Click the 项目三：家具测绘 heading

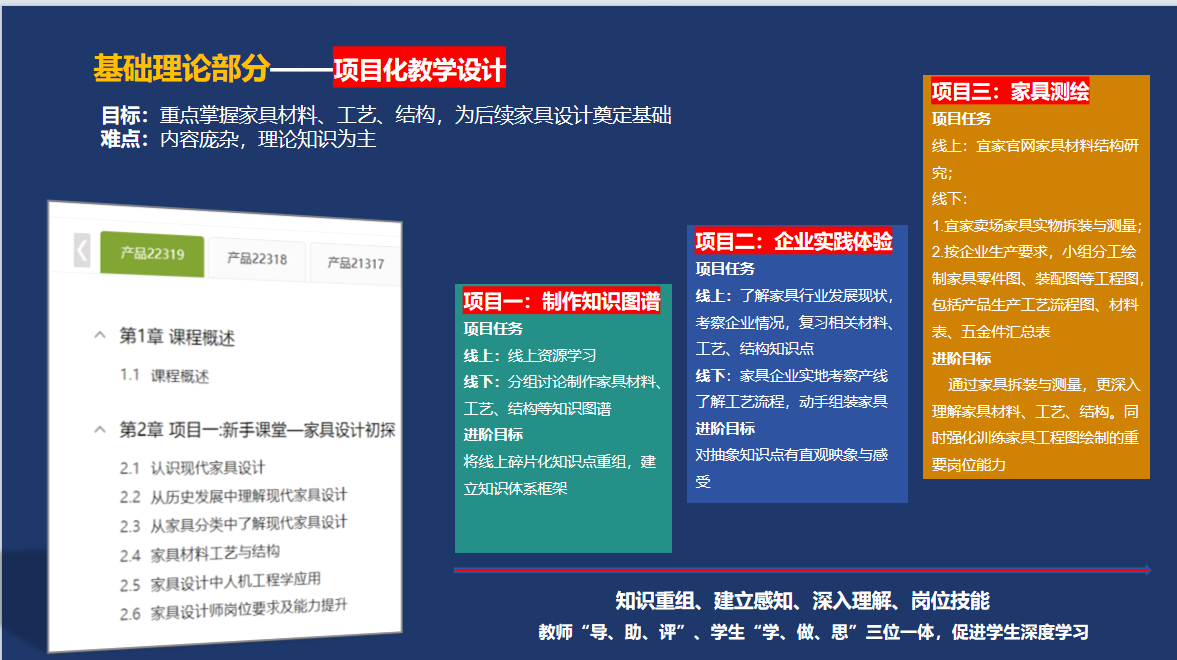pos(1010,92)
